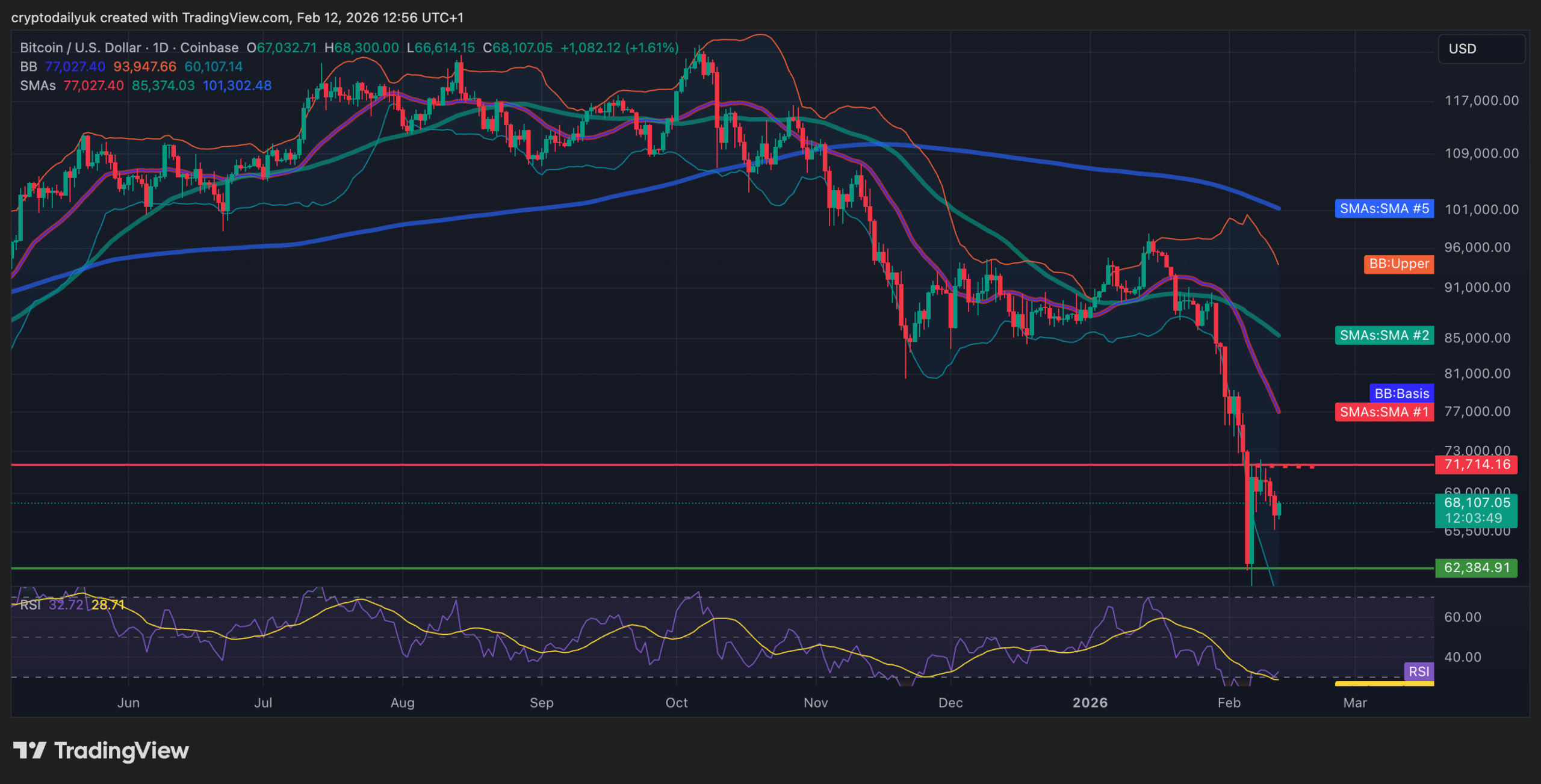This screenshot has height=784, width=1541.
Task: Click the SMAs:SMA #1 red label
Action: (1384, 412)
